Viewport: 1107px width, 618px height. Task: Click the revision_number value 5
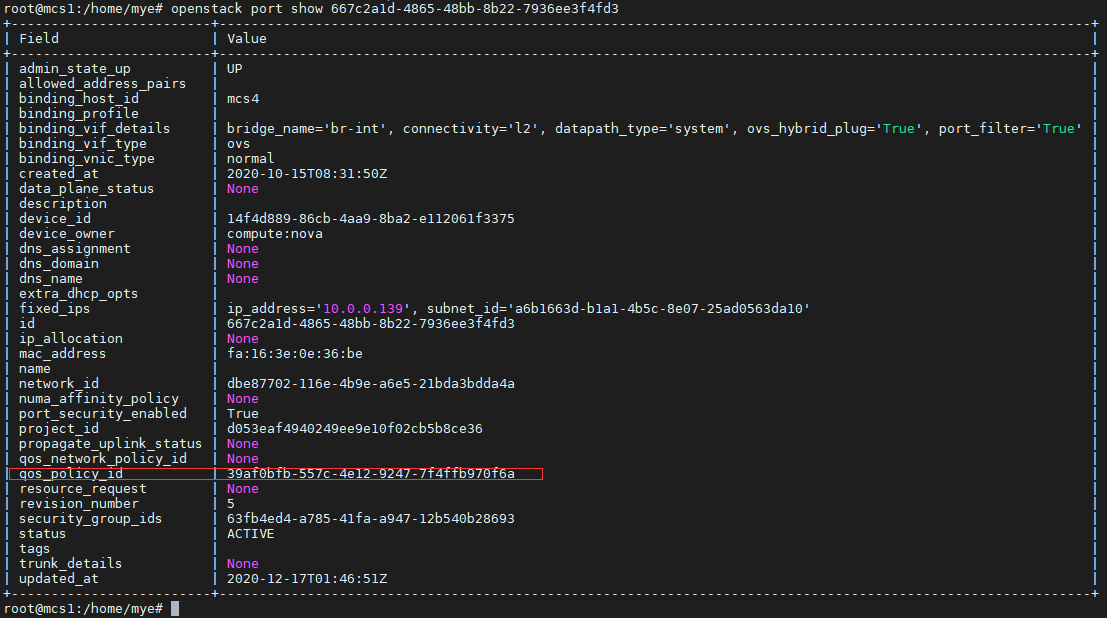click(230, 503)
